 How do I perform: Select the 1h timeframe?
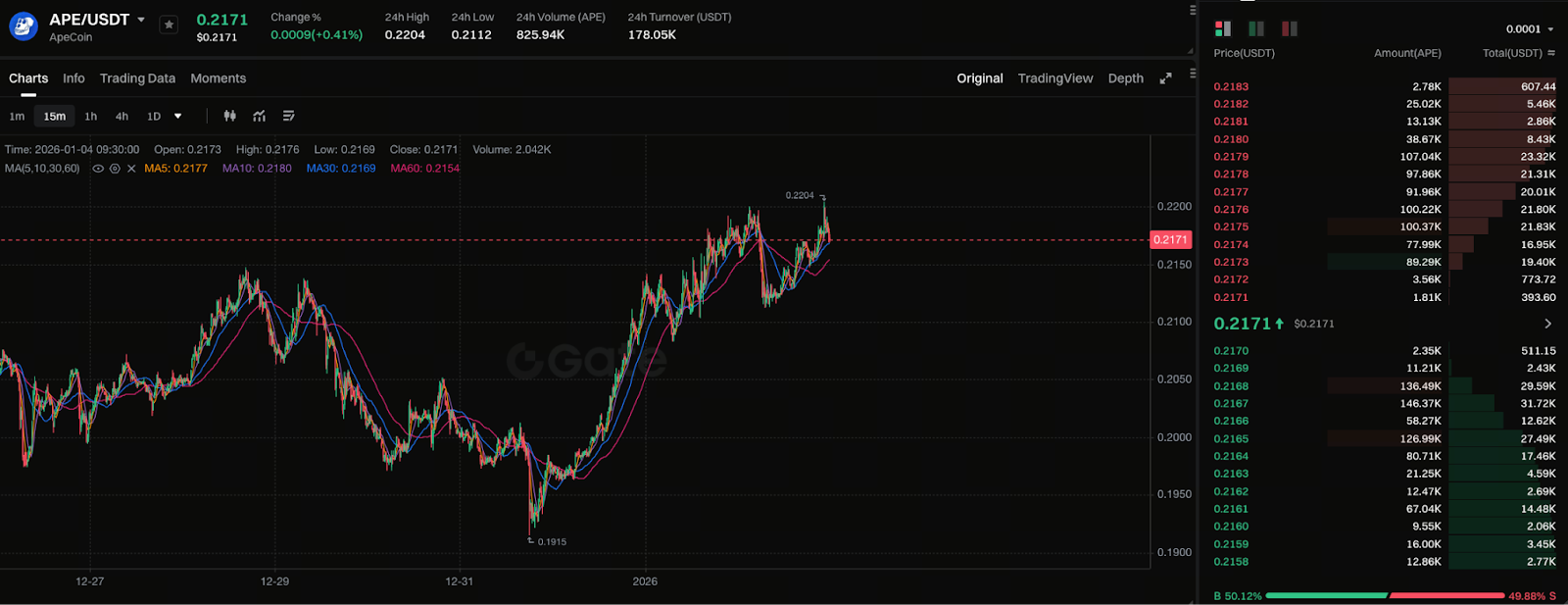(90, 116)
